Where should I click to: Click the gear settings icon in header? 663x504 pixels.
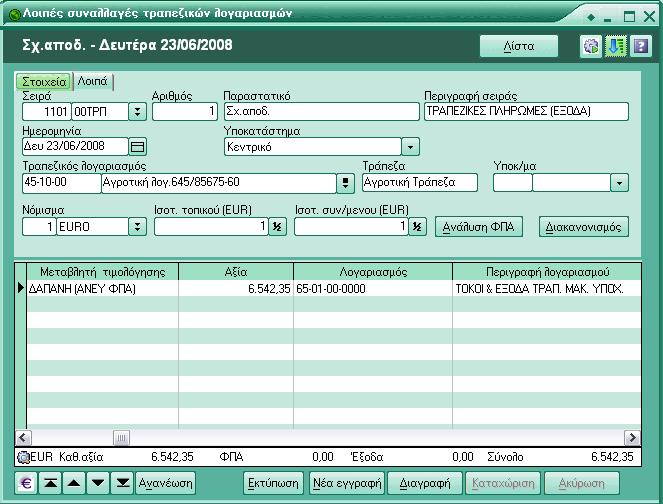591,46
